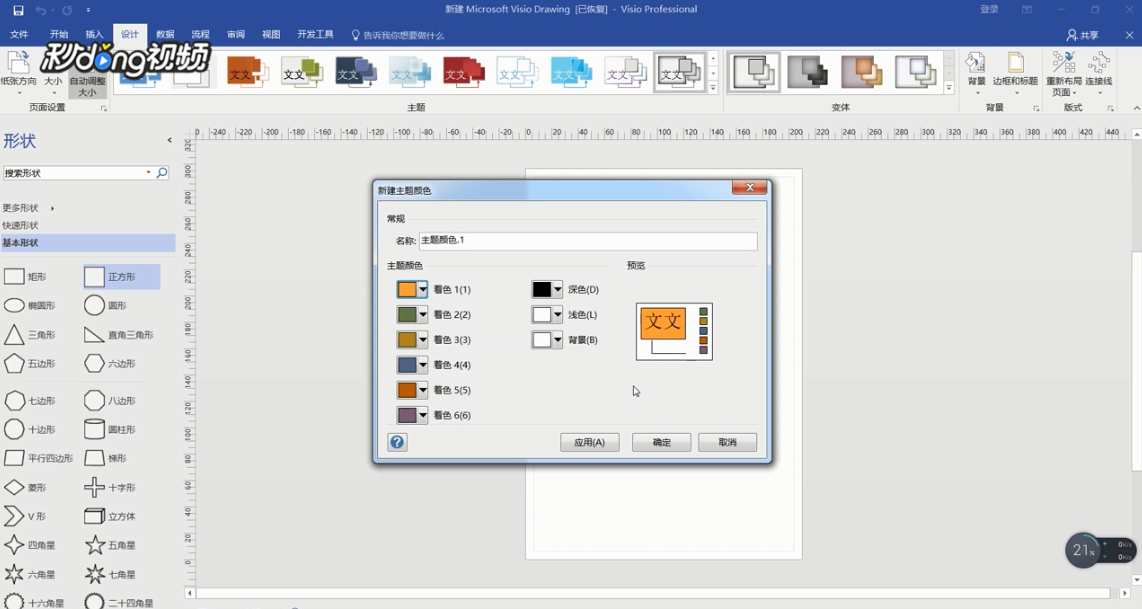Switch to the Review (审阅) tab
Image resolution: width=1142 pixels, height=609 pixels.
click(236, 34)
